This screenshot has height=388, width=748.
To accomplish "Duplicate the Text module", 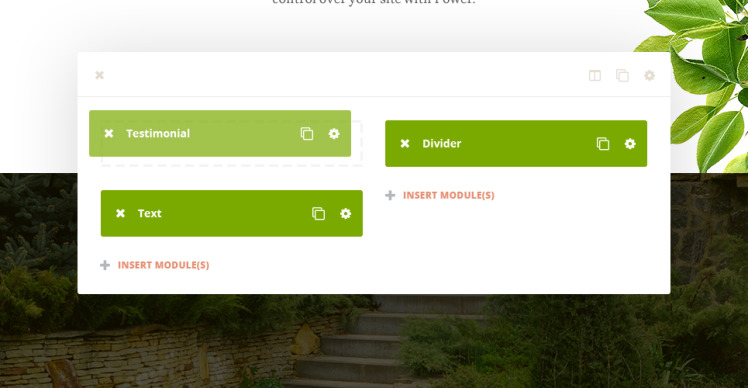I will click(319, 213).
